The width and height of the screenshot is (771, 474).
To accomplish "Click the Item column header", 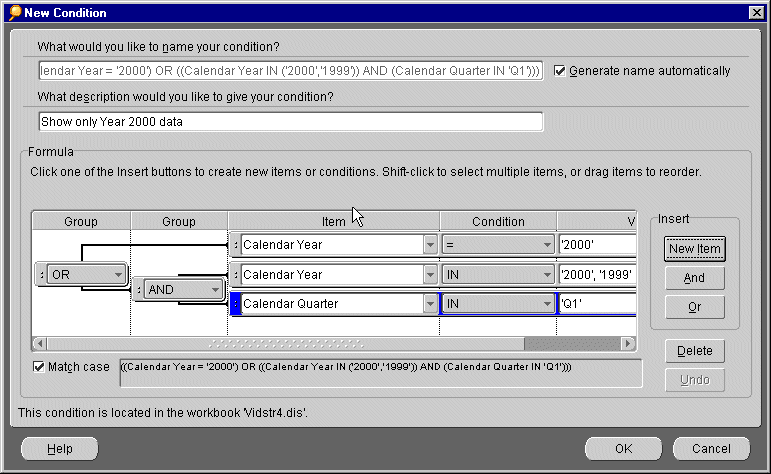I will pyautogui.click(x=333, y=221).
